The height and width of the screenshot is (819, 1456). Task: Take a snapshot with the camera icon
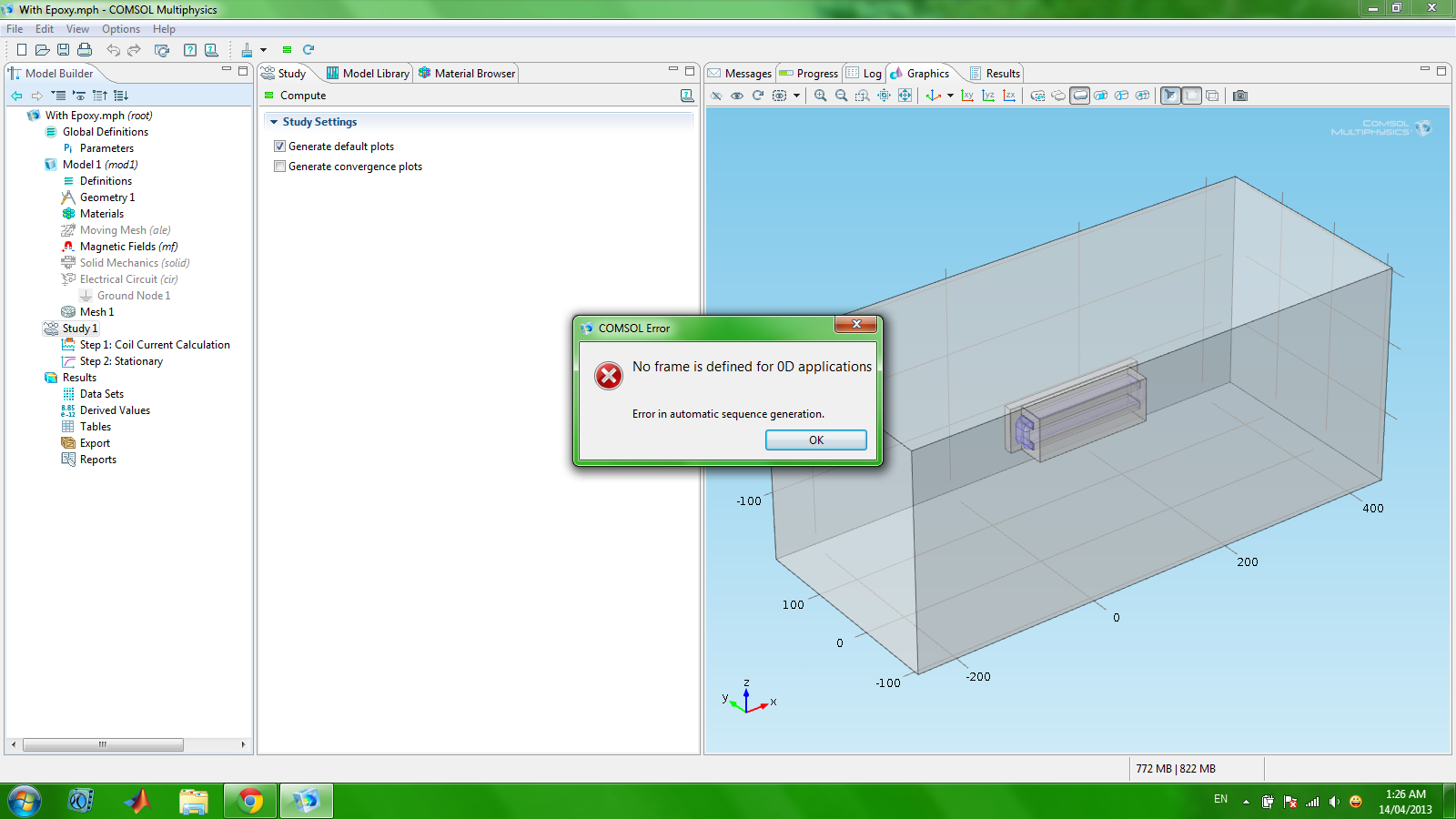pyautogui.click(x=1240, y=96)
